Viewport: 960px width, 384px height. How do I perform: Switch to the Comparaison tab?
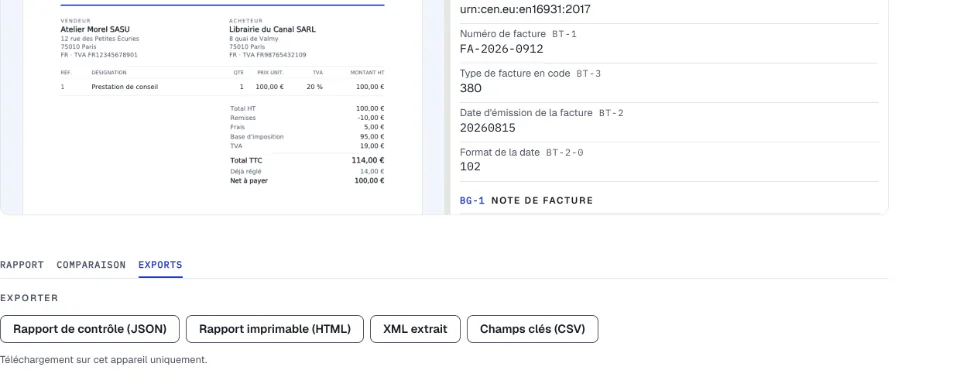point(91,265)
